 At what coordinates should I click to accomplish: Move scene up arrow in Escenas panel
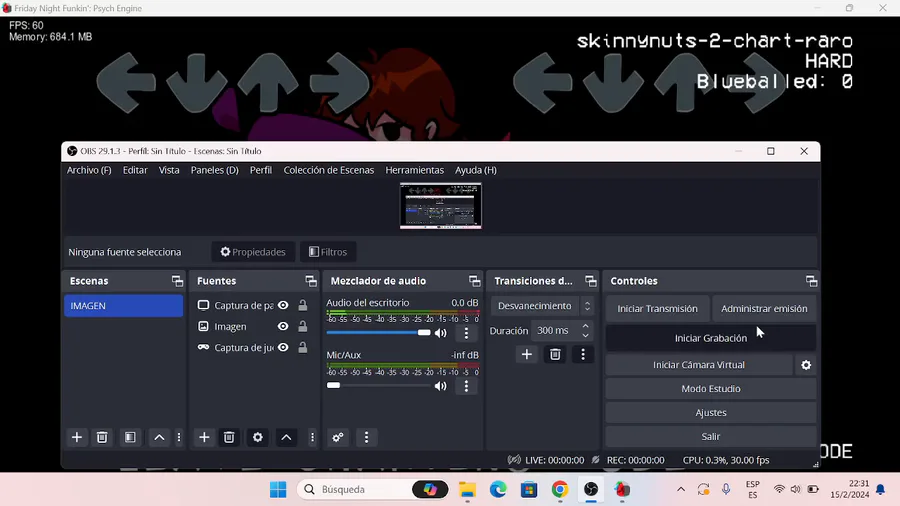[x=159, y=437]
